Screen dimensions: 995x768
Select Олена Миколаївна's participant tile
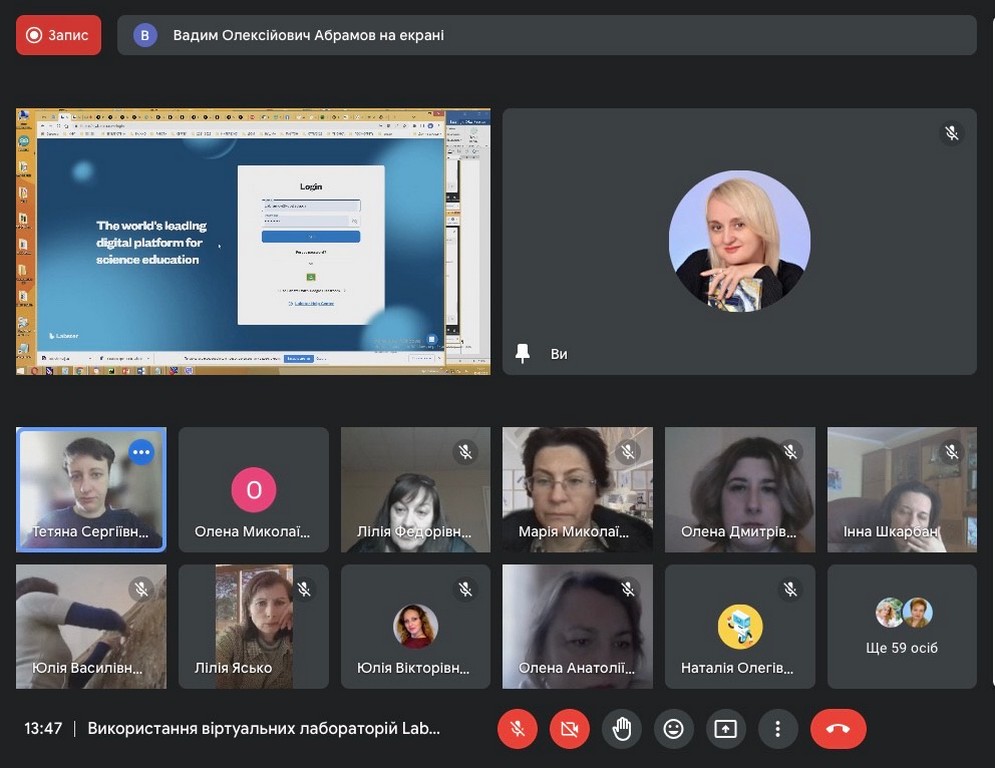(253, 490)
